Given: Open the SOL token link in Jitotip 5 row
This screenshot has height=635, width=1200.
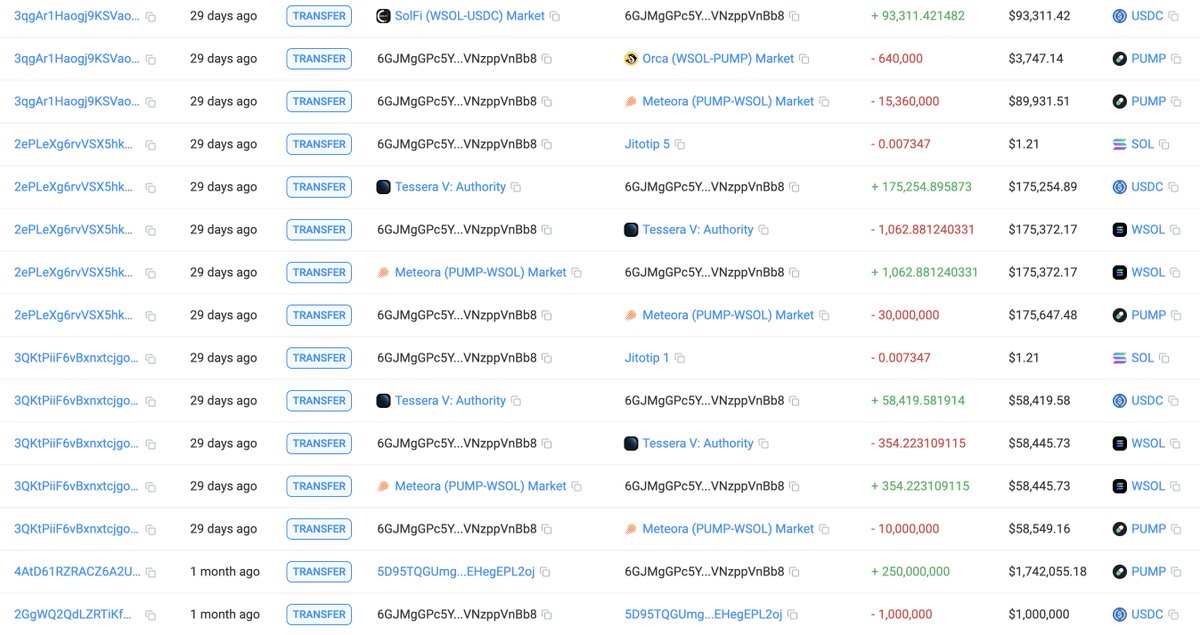Looking at the screenshot, I should pyautogui.click(x=1142, y=144).
